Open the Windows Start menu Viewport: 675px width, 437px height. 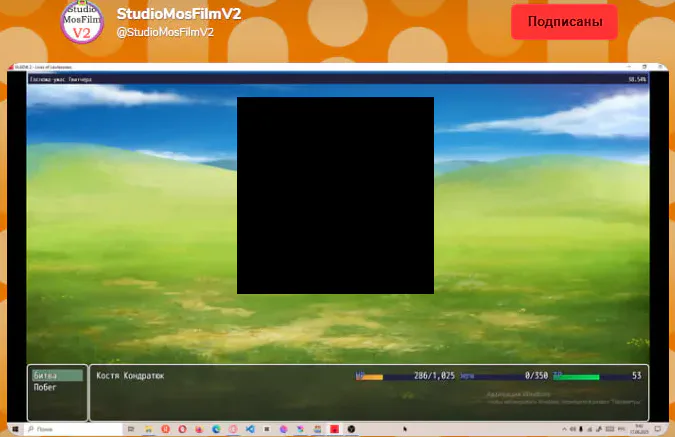tap(15, 429)
